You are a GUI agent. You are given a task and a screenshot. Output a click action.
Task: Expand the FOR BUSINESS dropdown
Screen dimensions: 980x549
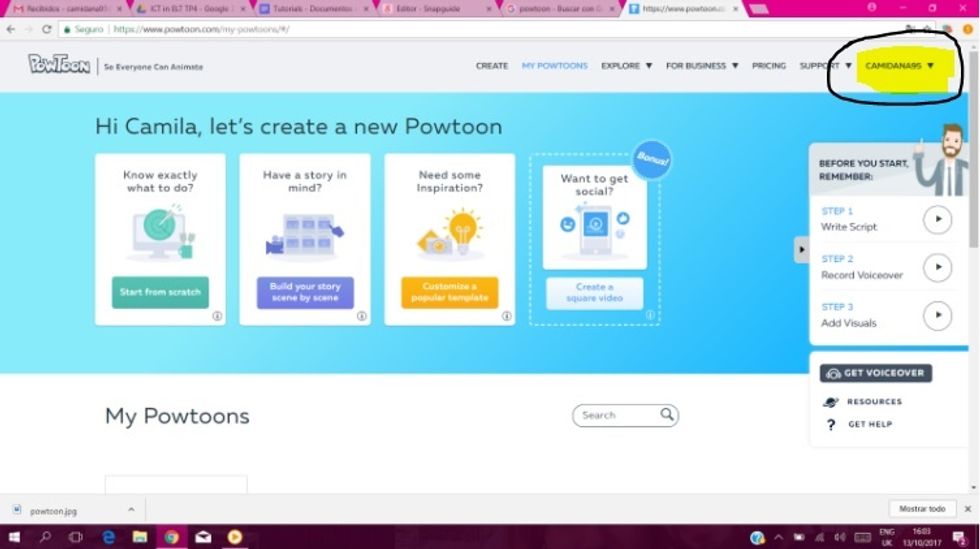[x=702, y=66]
